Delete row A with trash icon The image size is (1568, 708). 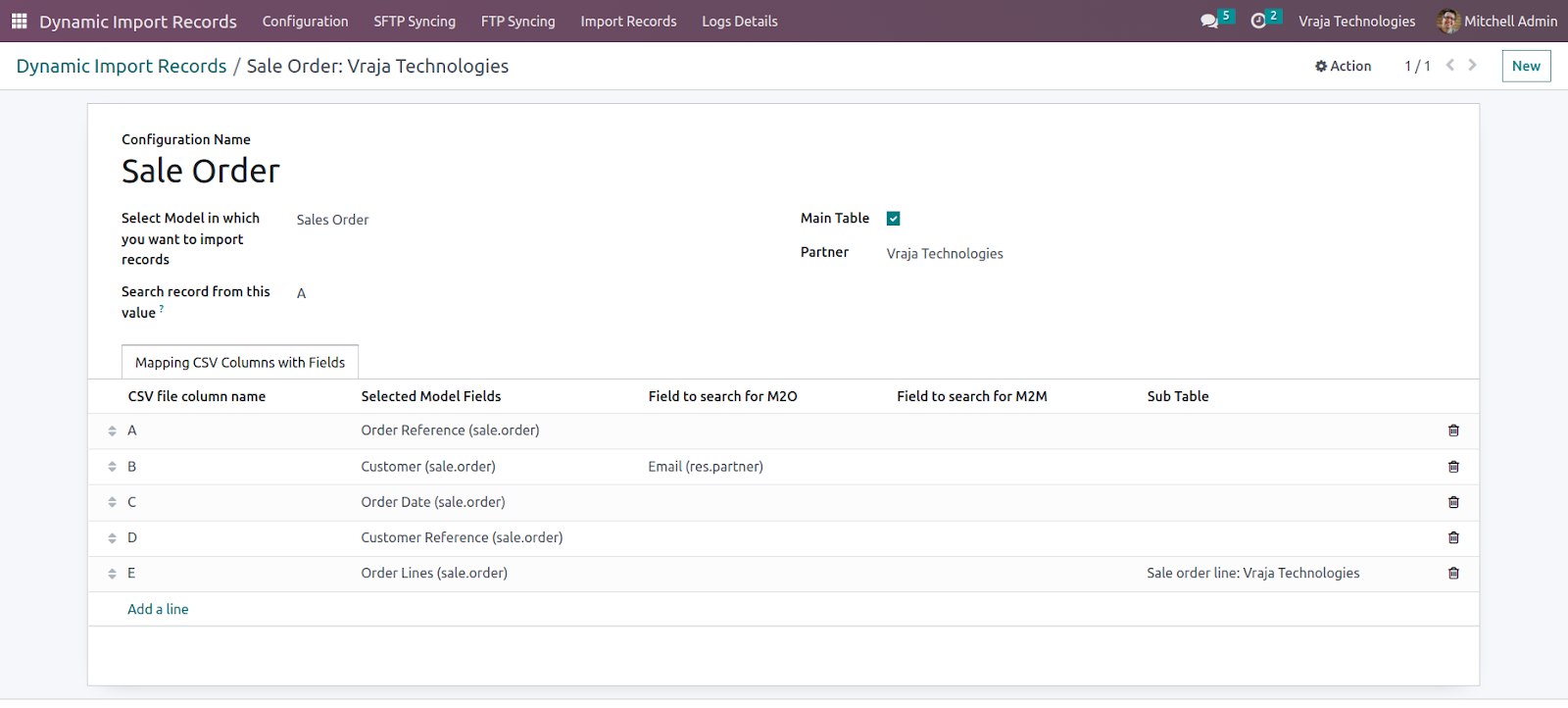1453,430
